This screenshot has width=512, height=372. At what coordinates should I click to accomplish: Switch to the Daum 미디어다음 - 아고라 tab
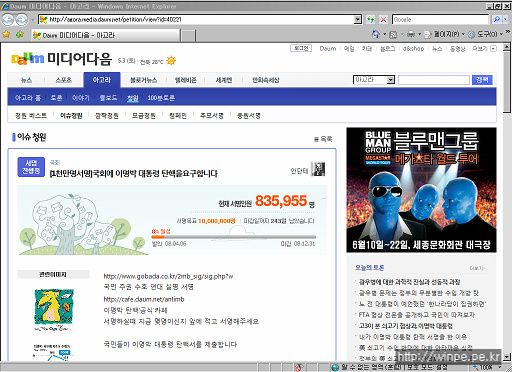[106, 35]
